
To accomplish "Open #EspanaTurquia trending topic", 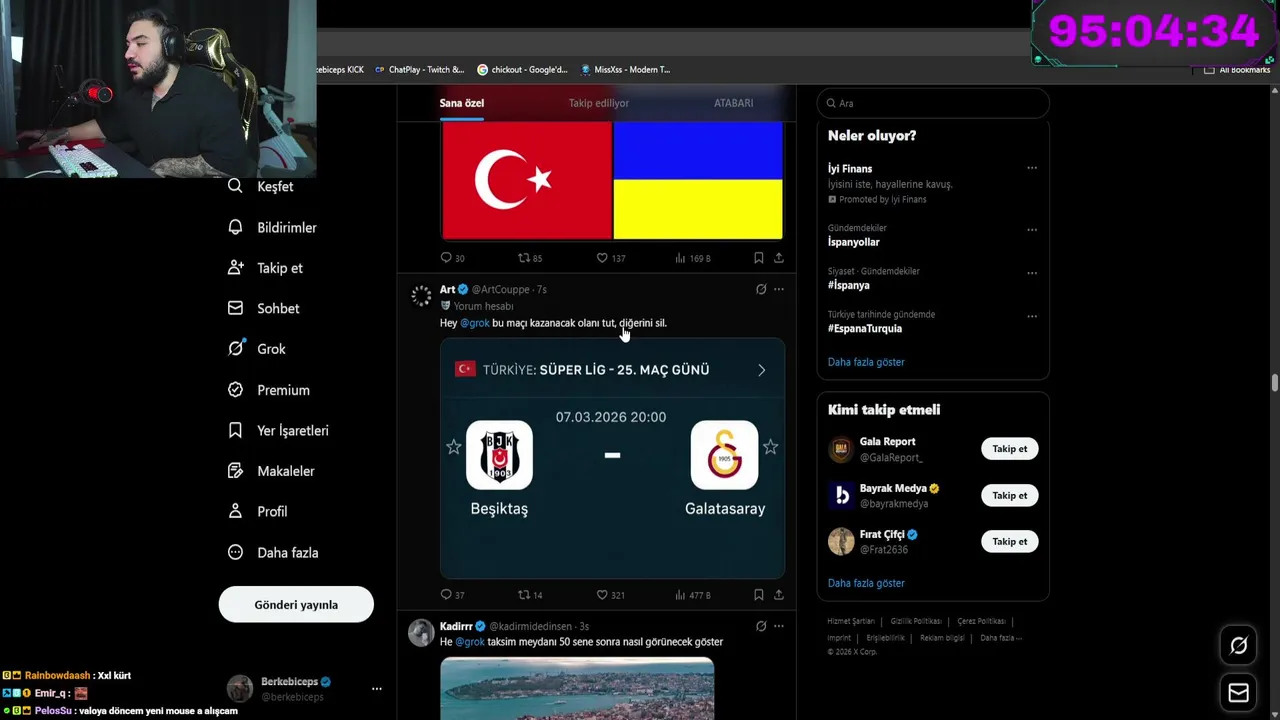I will click(865, 328).
